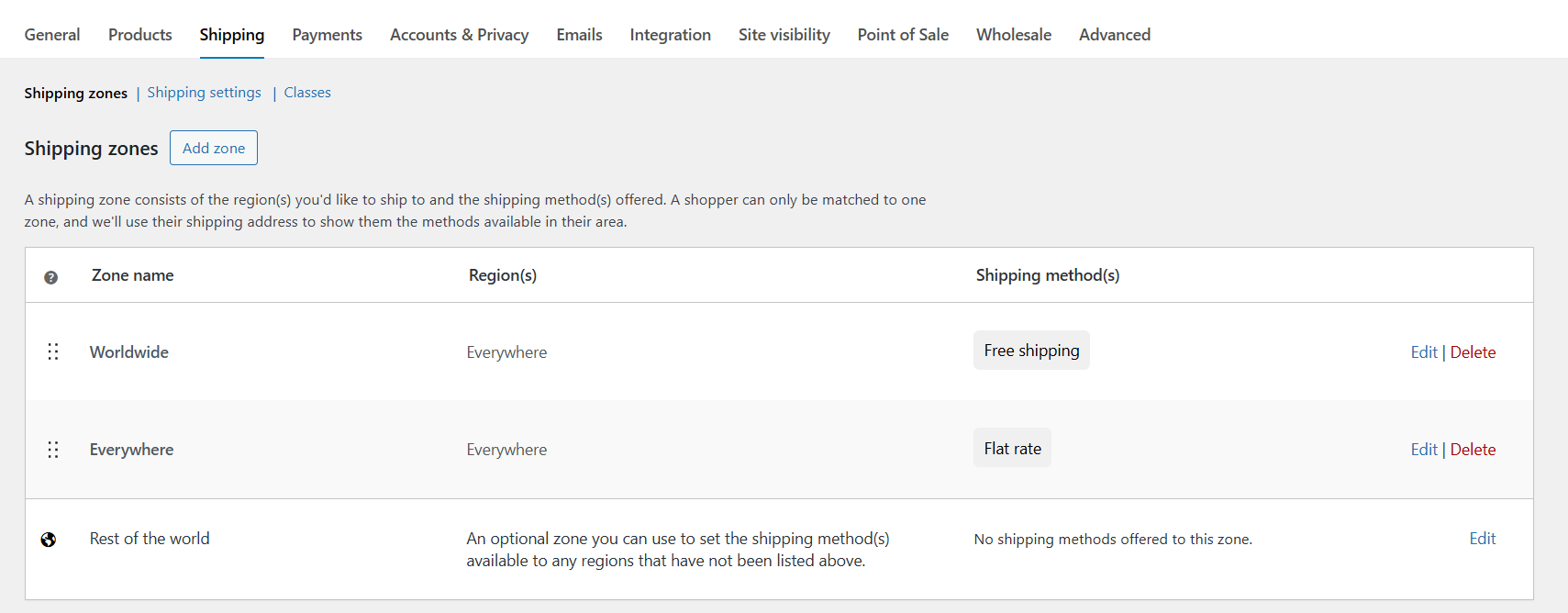The image size is (1568, 613).
Task: Edit the Worldwide shipping zone
Action: click(1423, 351)
